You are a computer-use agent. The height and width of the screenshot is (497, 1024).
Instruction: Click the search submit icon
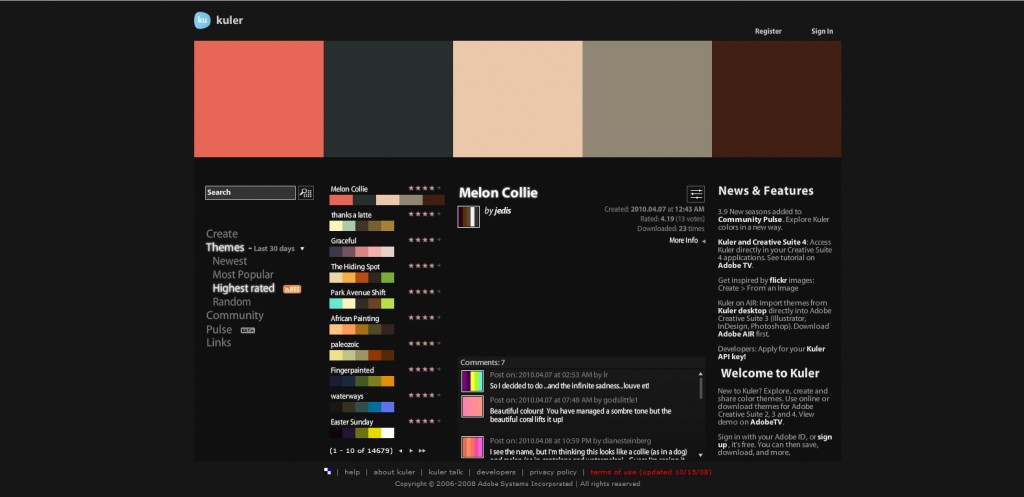306,193
